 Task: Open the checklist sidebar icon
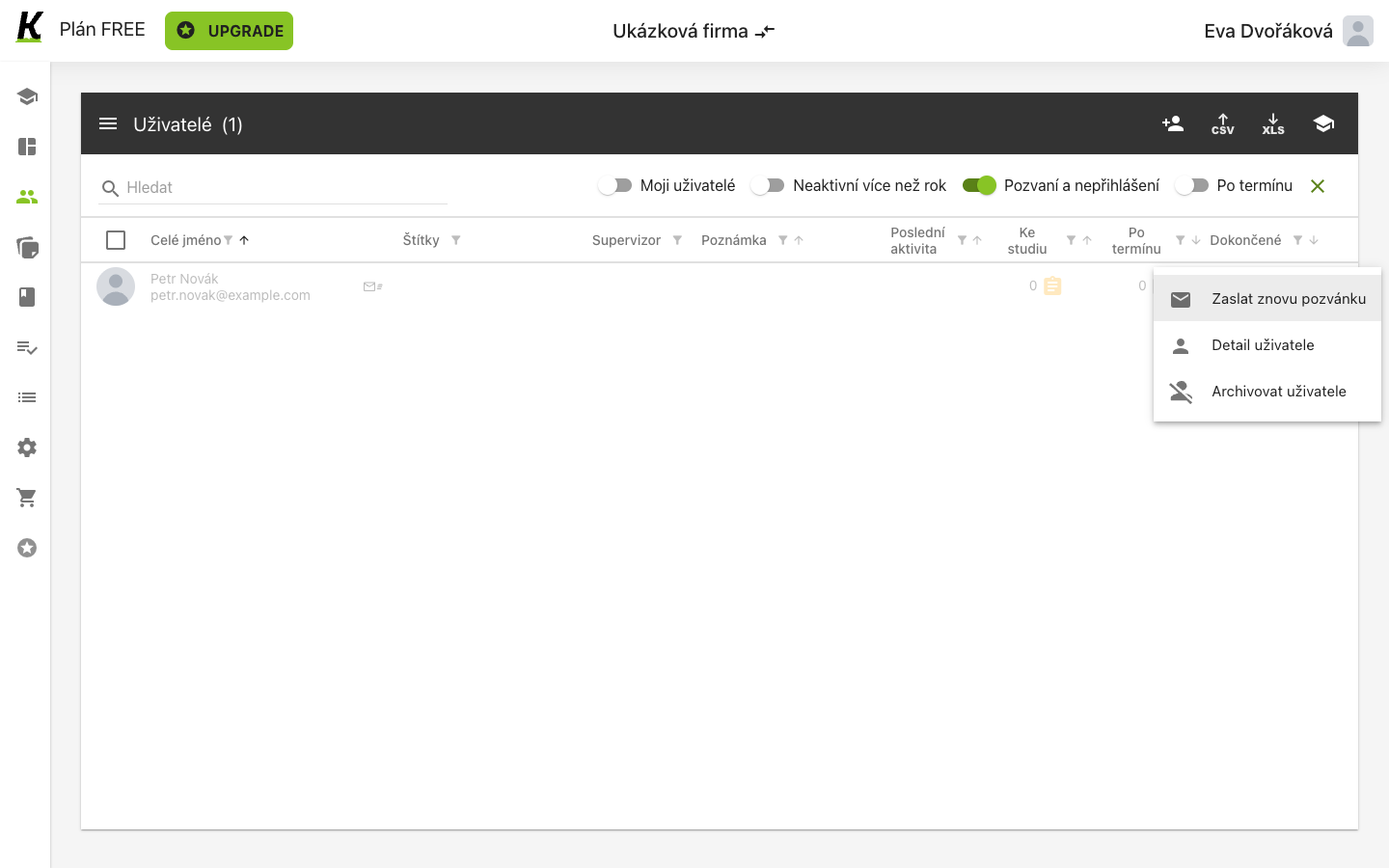point(27,347)
